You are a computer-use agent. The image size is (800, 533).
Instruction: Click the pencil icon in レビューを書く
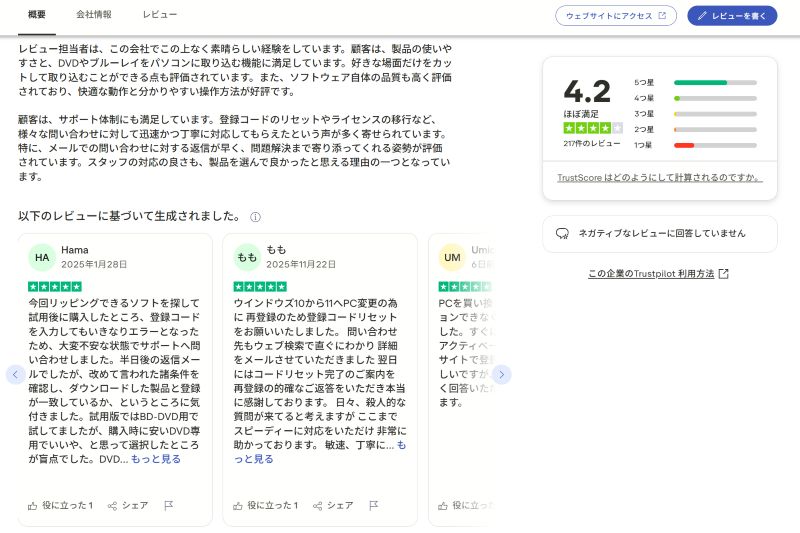[x=702, y=16]
